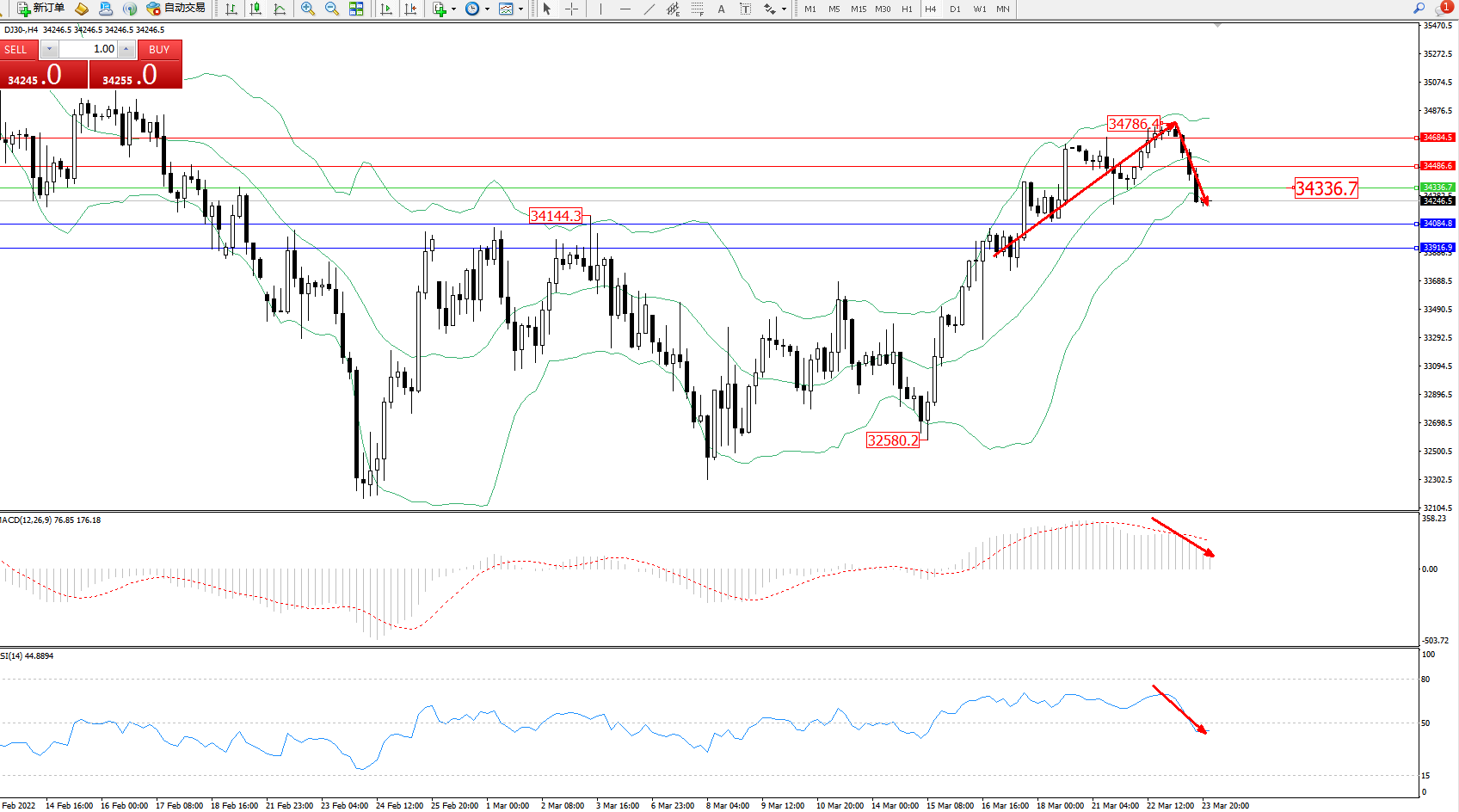Viewport: 1459px width, 812px height.
Task: Select the crosshair tool
Action: click(x=571, y=9)
